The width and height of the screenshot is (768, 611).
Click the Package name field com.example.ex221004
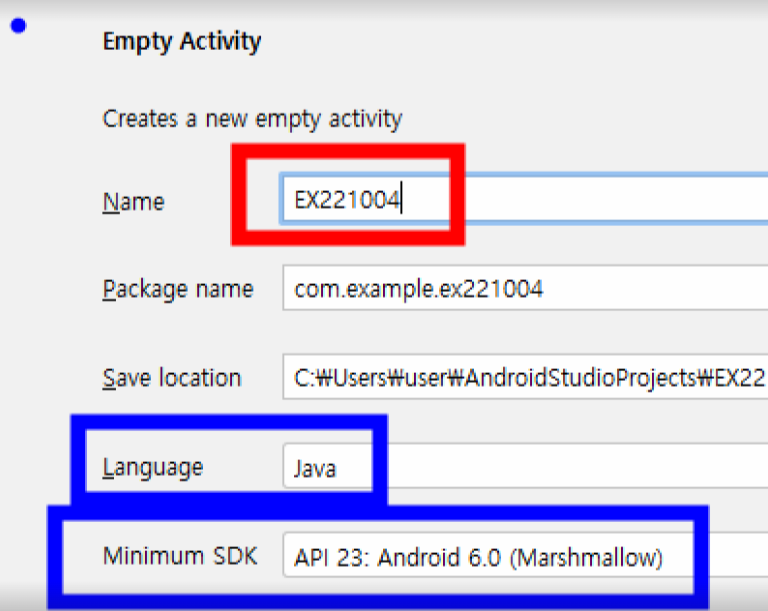pyautogui.click(x=525, y=288)
